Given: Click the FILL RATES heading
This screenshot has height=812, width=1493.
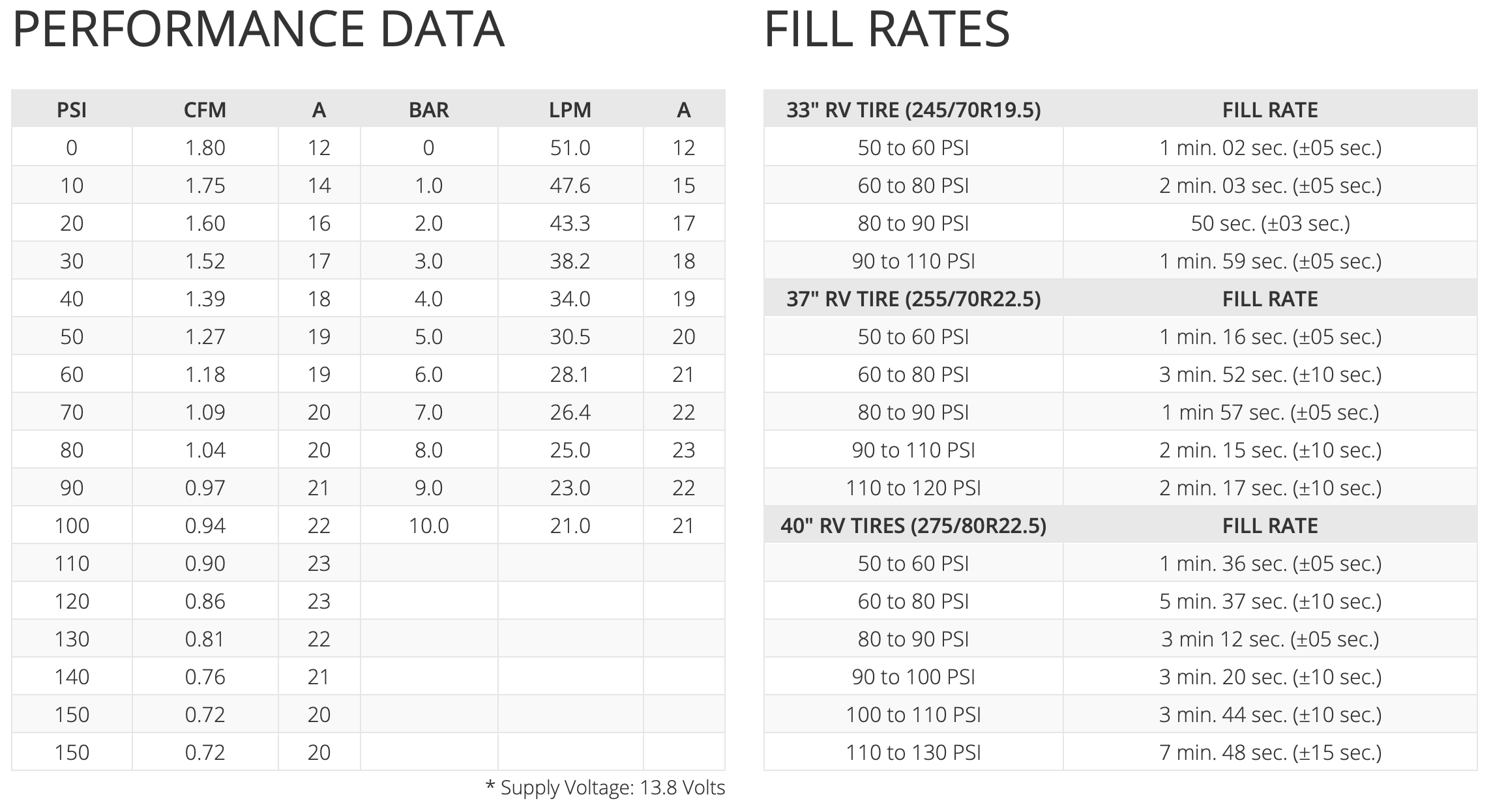Looking at the screenshot, I should click(887, 29).
